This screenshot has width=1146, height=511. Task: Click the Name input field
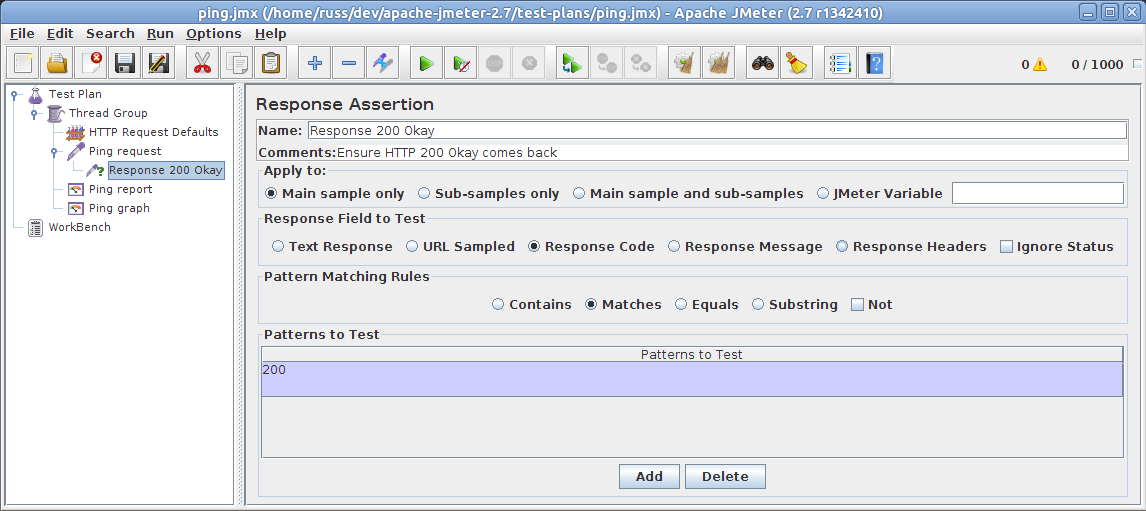pos(717,130)
